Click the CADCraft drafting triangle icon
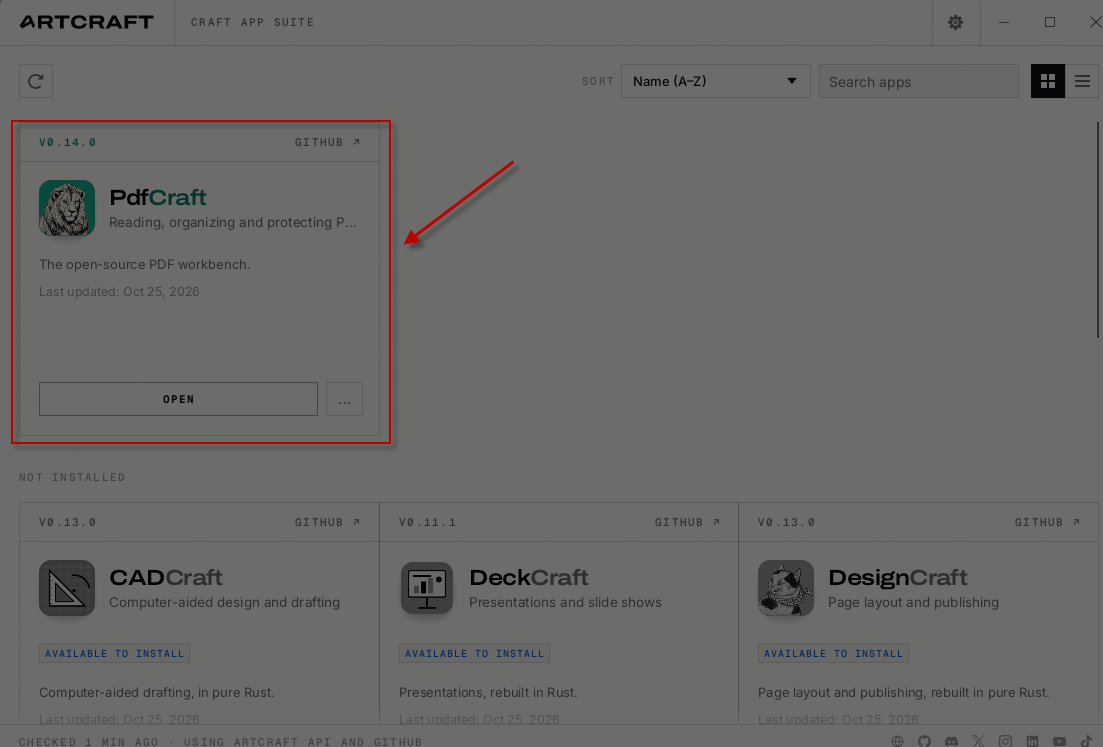 coord(67,588)
